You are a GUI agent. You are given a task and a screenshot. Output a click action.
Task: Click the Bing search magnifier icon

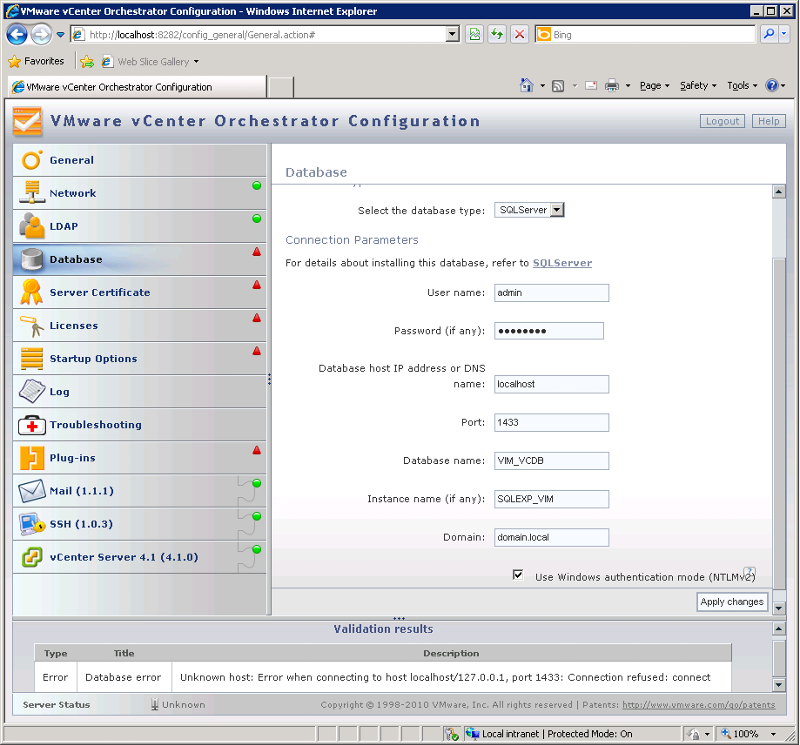click(x=768, y=34)
